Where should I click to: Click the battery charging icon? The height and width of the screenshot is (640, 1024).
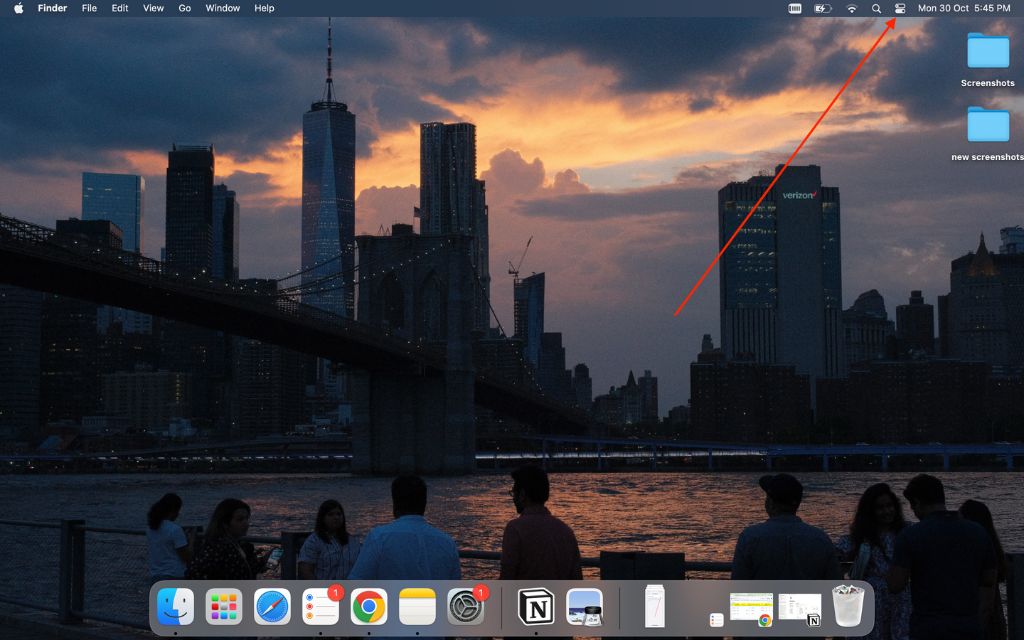tap(823, 8)
